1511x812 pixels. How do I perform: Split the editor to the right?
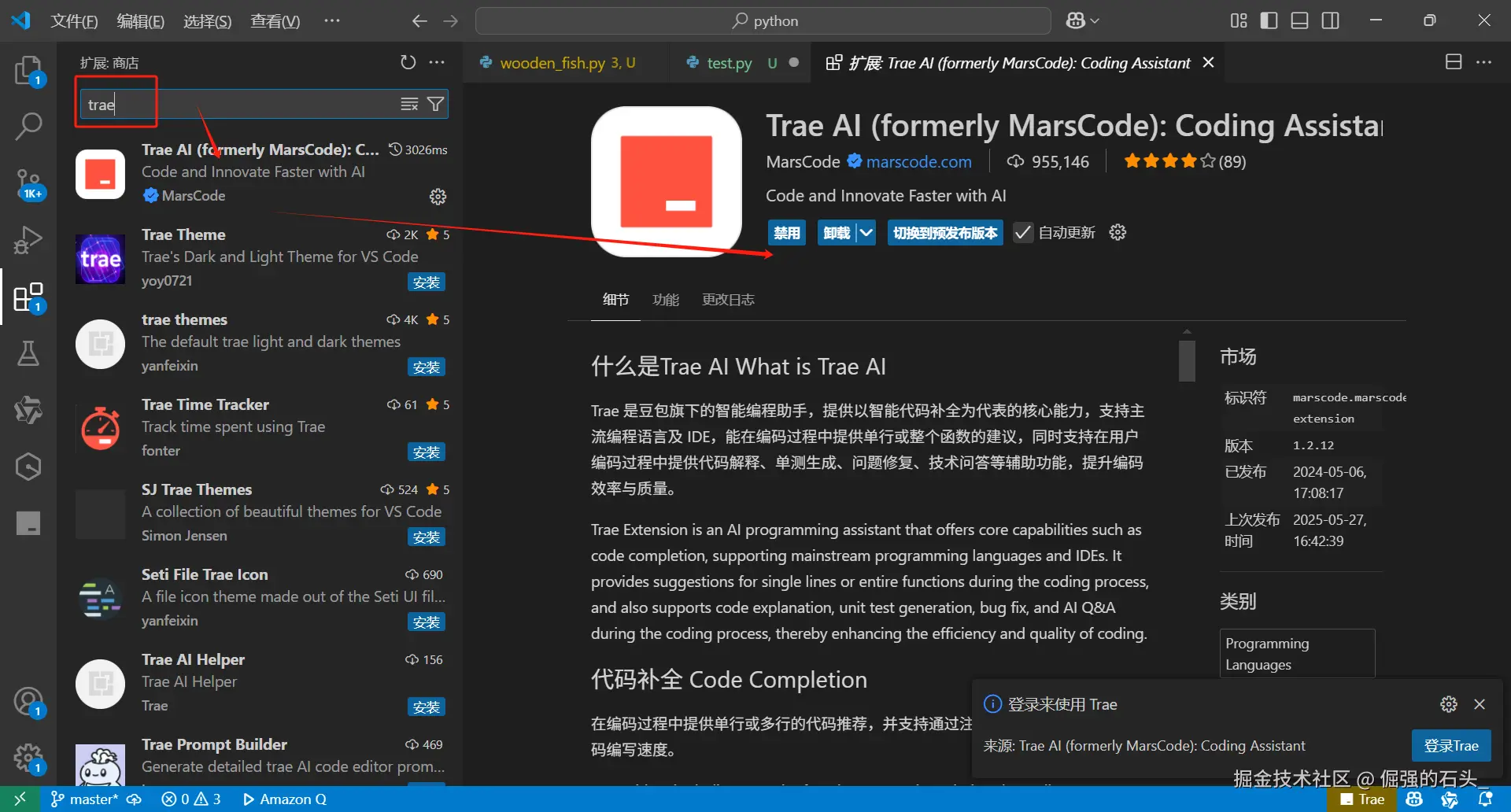point(1454,62)
